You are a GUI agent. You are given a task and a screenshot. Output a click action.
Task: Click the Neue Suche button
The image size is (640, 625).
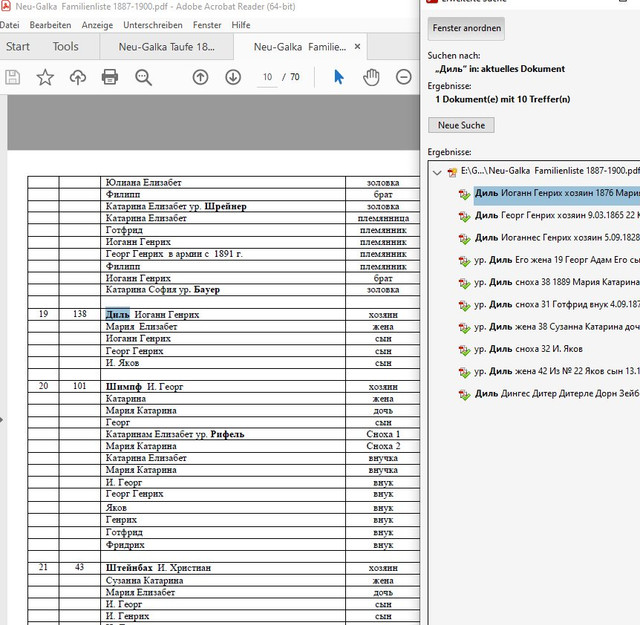[x=461, y=125]
